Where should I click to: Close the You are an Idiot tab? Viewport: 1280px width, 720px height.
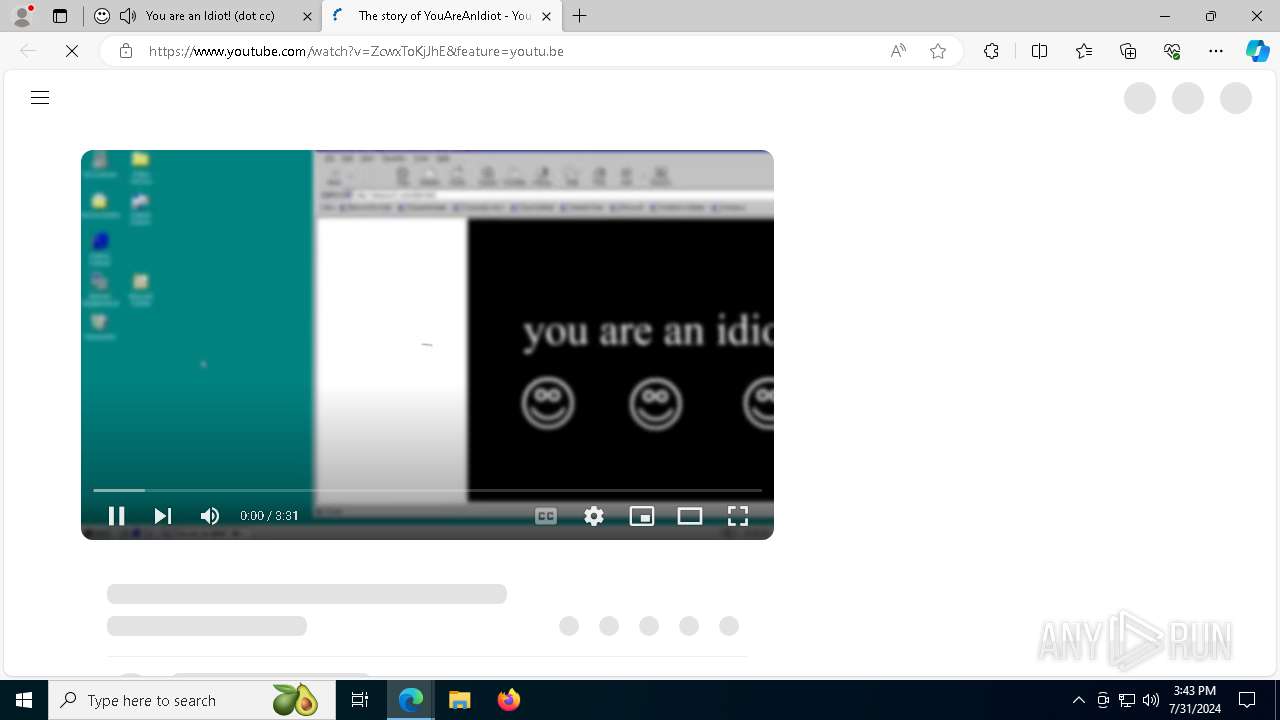[x=307, y=16]
